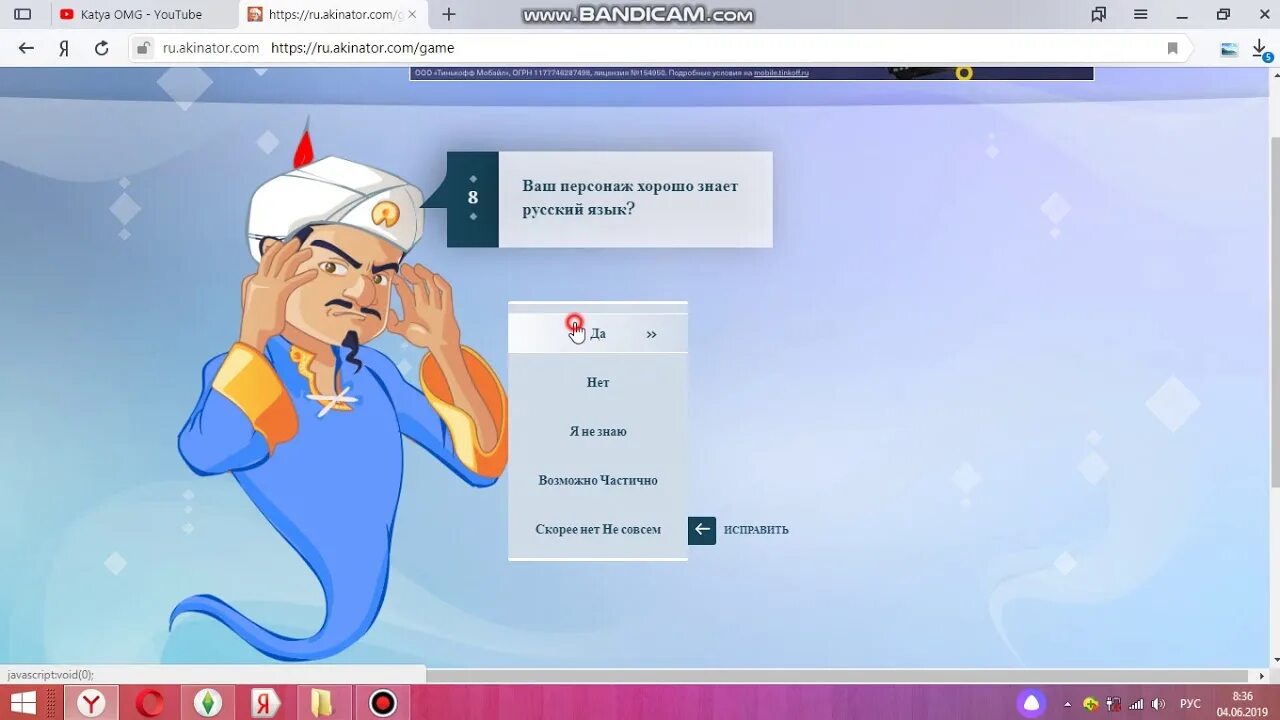Screen dimensions: 1280x720
Task: Go back to the previous page
Action: (x=26, y=48)
